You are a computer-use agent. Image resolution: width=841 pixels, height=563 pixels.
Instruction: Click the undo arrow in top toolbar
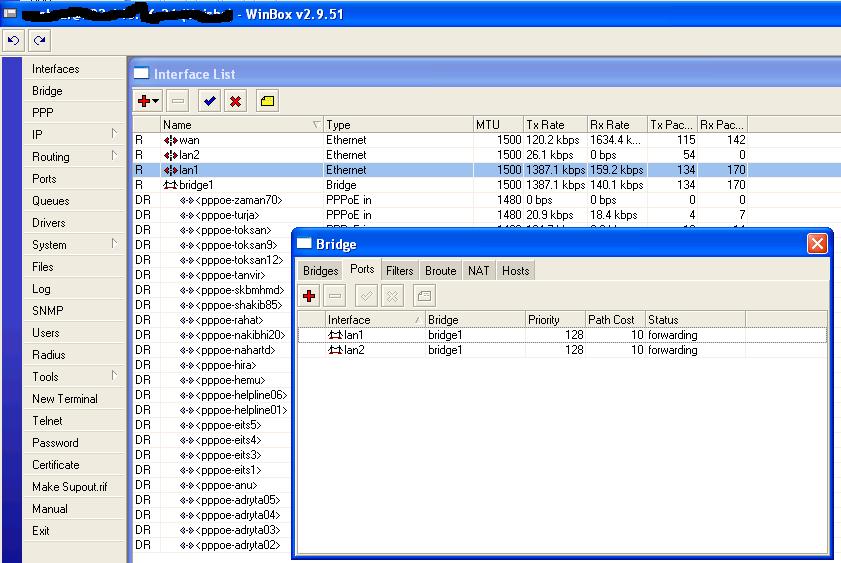(x=14, y=41)
